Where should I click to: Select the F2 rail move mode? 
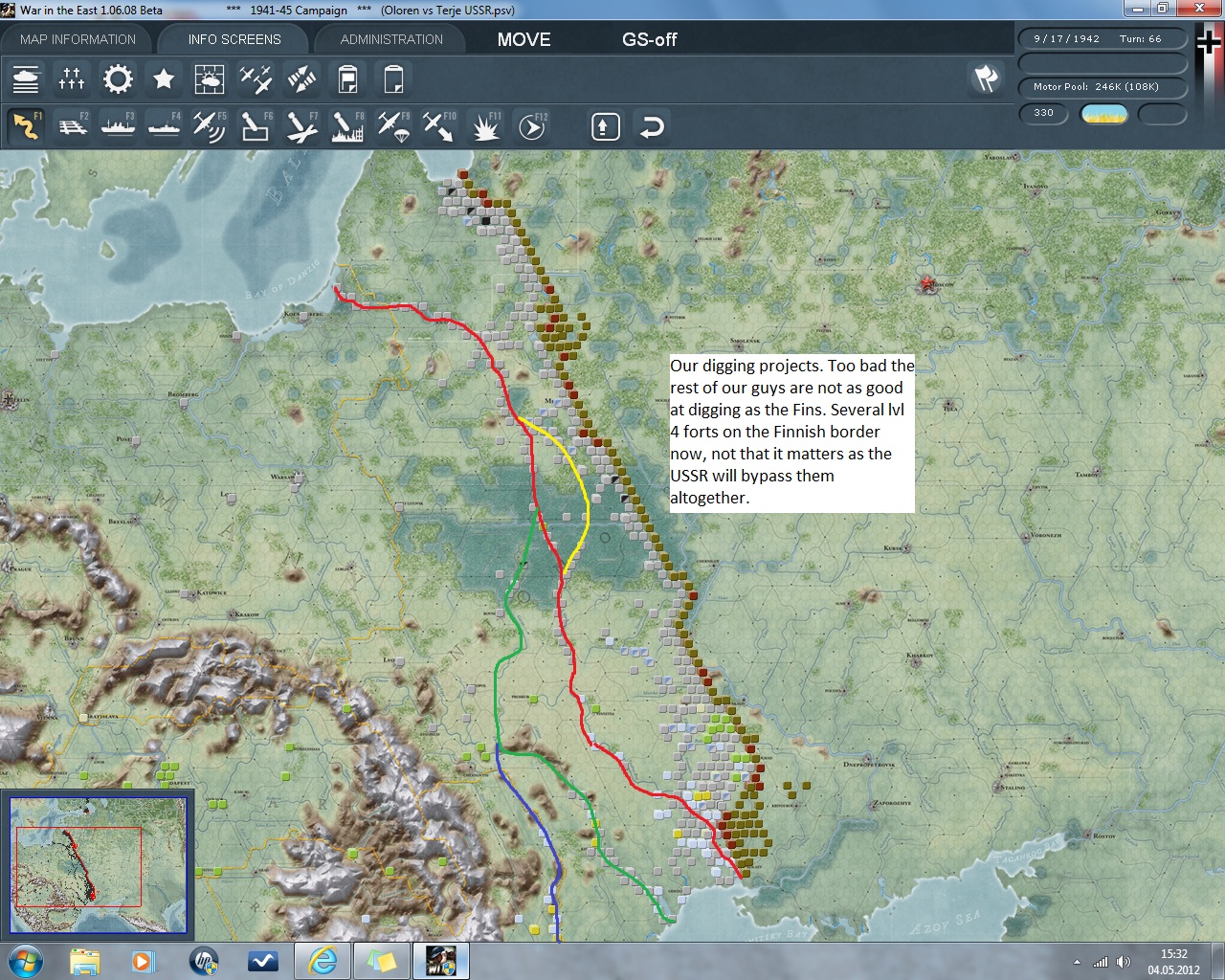72,126
